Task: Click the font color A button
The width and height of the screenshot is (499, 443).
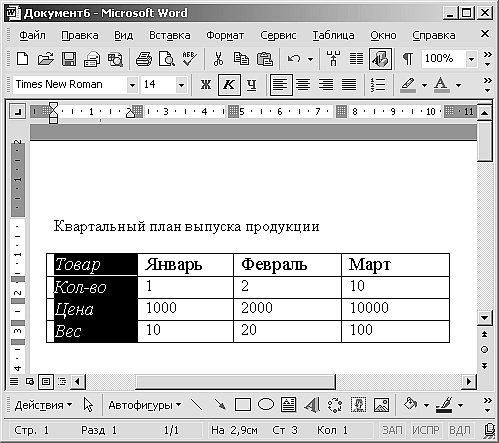Action: [441, 85]
